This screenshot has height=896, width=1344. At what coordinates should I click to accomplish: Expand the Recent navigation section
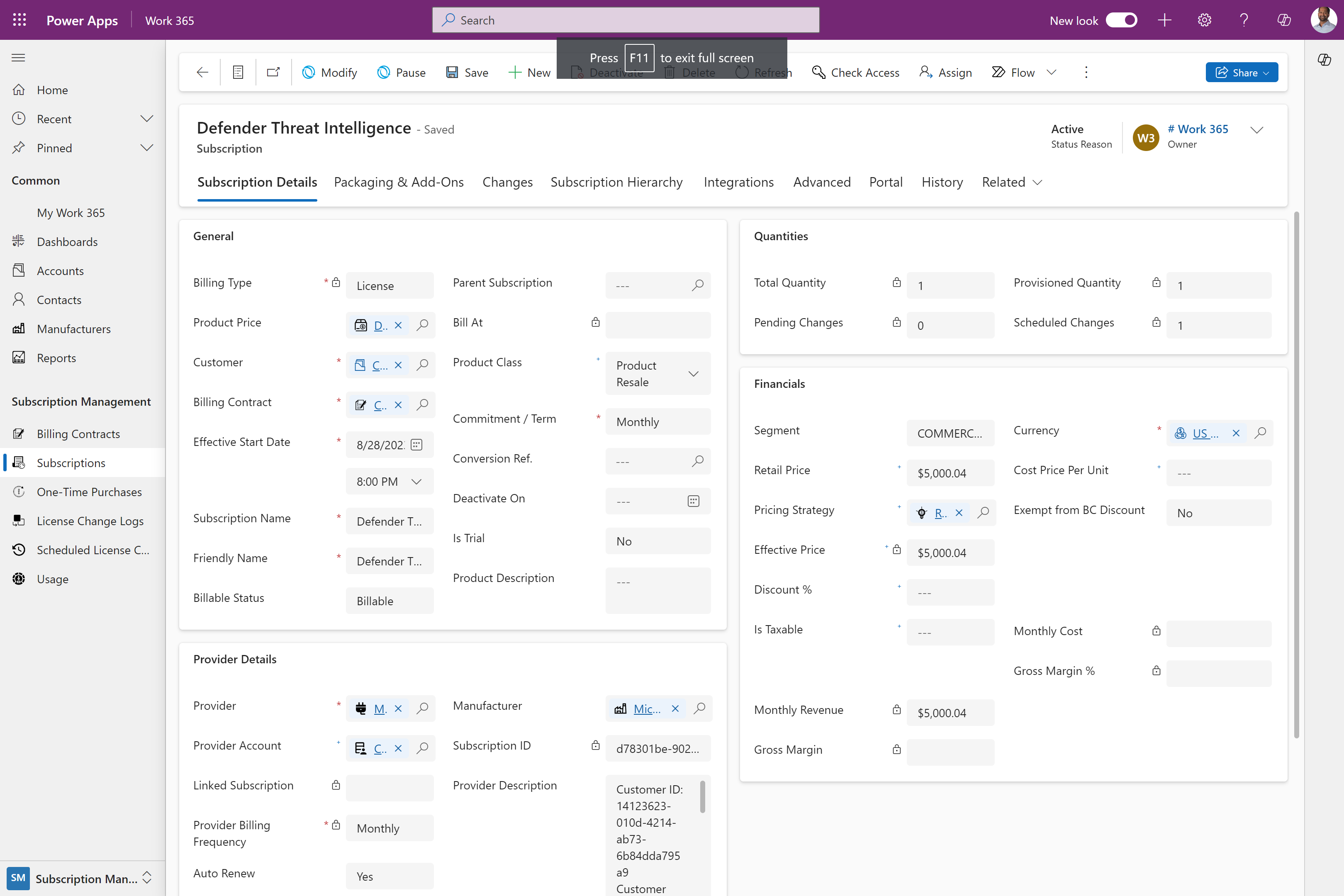[147, 119]
